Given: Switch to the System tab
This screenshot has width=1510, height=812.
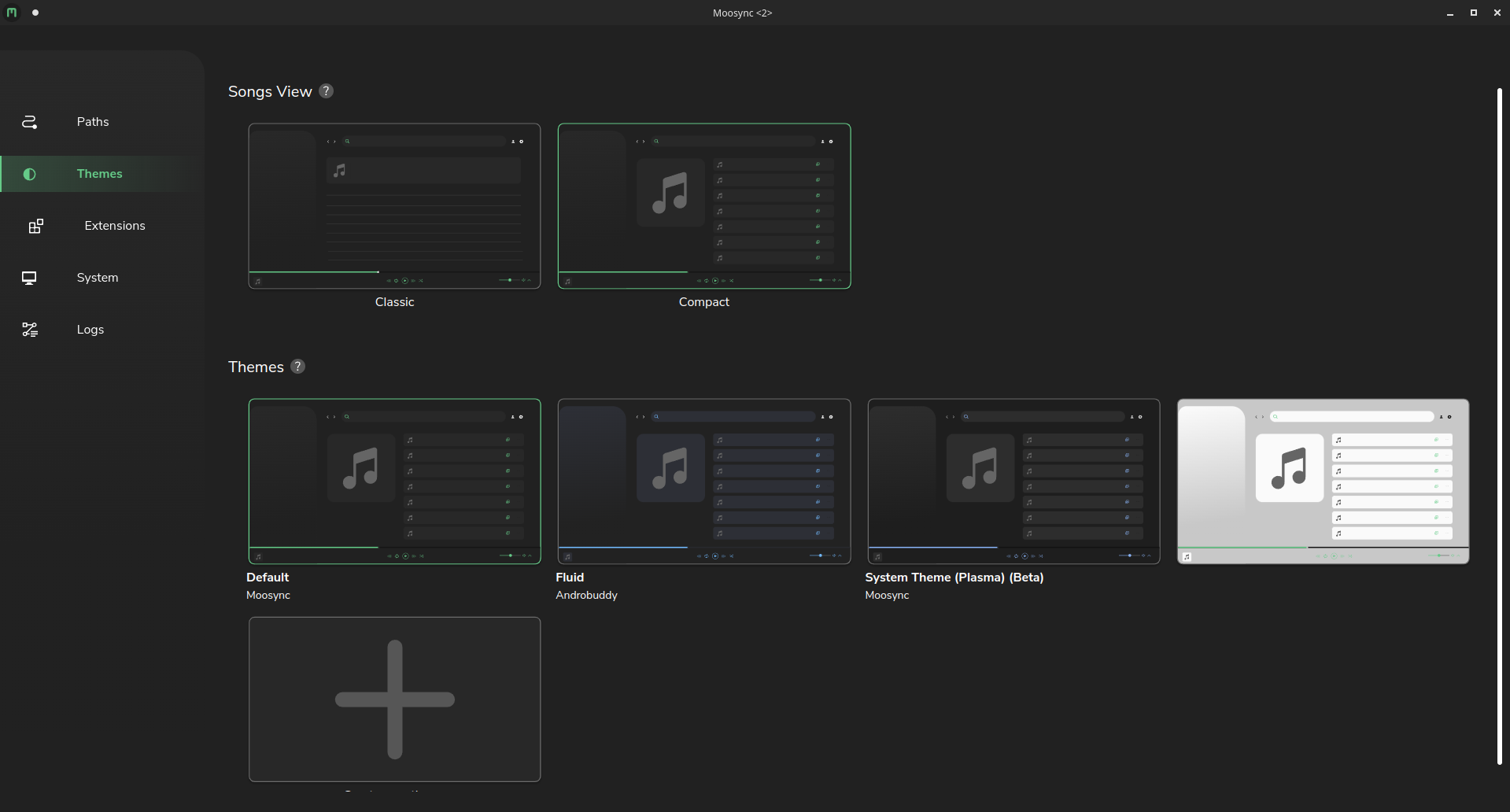Looking at the screenshot, I should [x=102, y=278].
